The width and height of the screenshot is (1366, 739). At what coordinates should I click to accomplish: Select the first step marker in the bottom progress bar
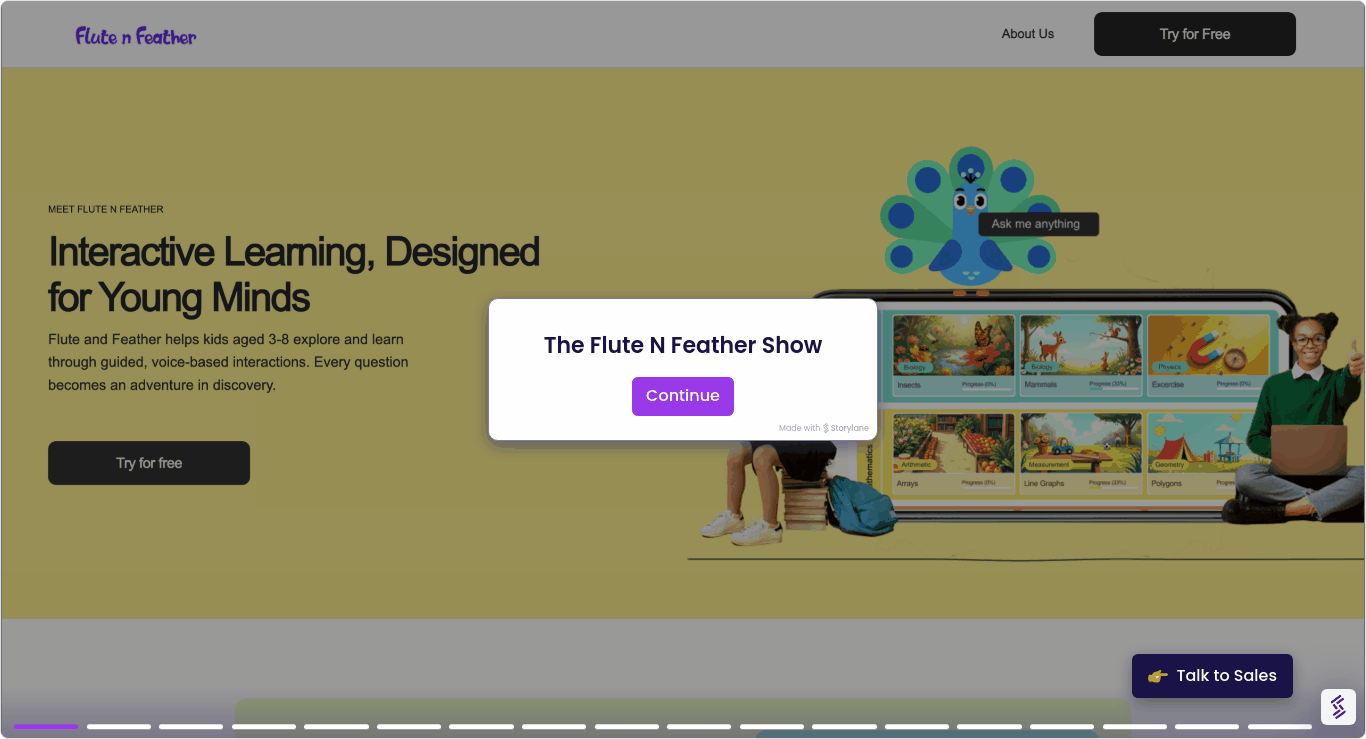pyautogui.click(x=46, y=726)
